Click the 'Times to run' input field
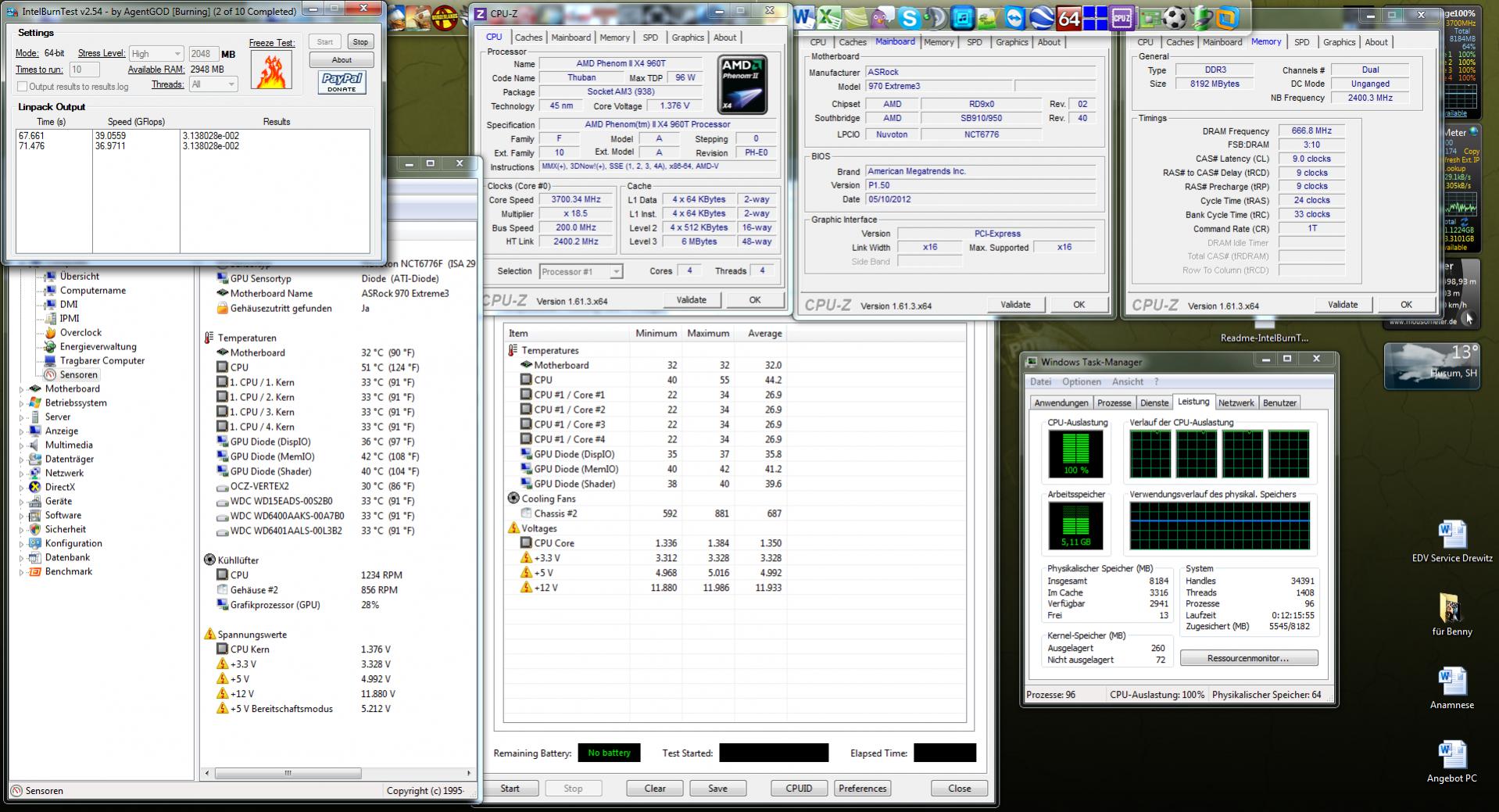The width and height of the screenshot is (1499, 812). click(84, 70)
